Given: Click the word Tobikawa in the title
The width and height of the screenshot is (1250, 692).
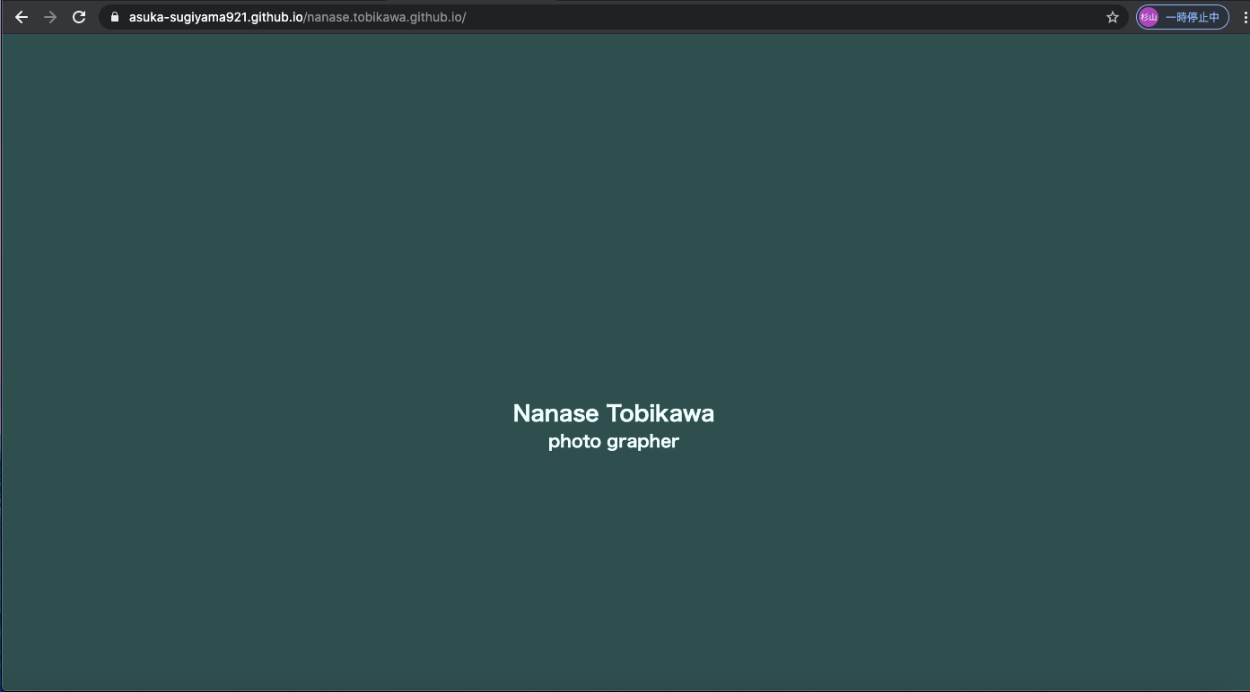Looking at the screenshot, I should pos(660,413).
